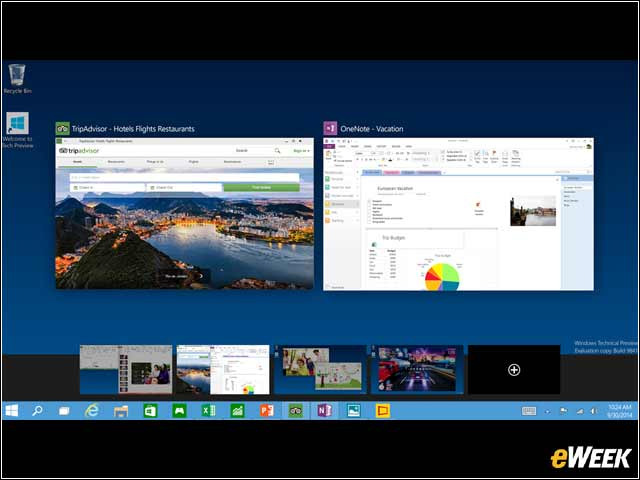Open the volume speaker tray icon
640x480 pixels.
coord(594,411)
